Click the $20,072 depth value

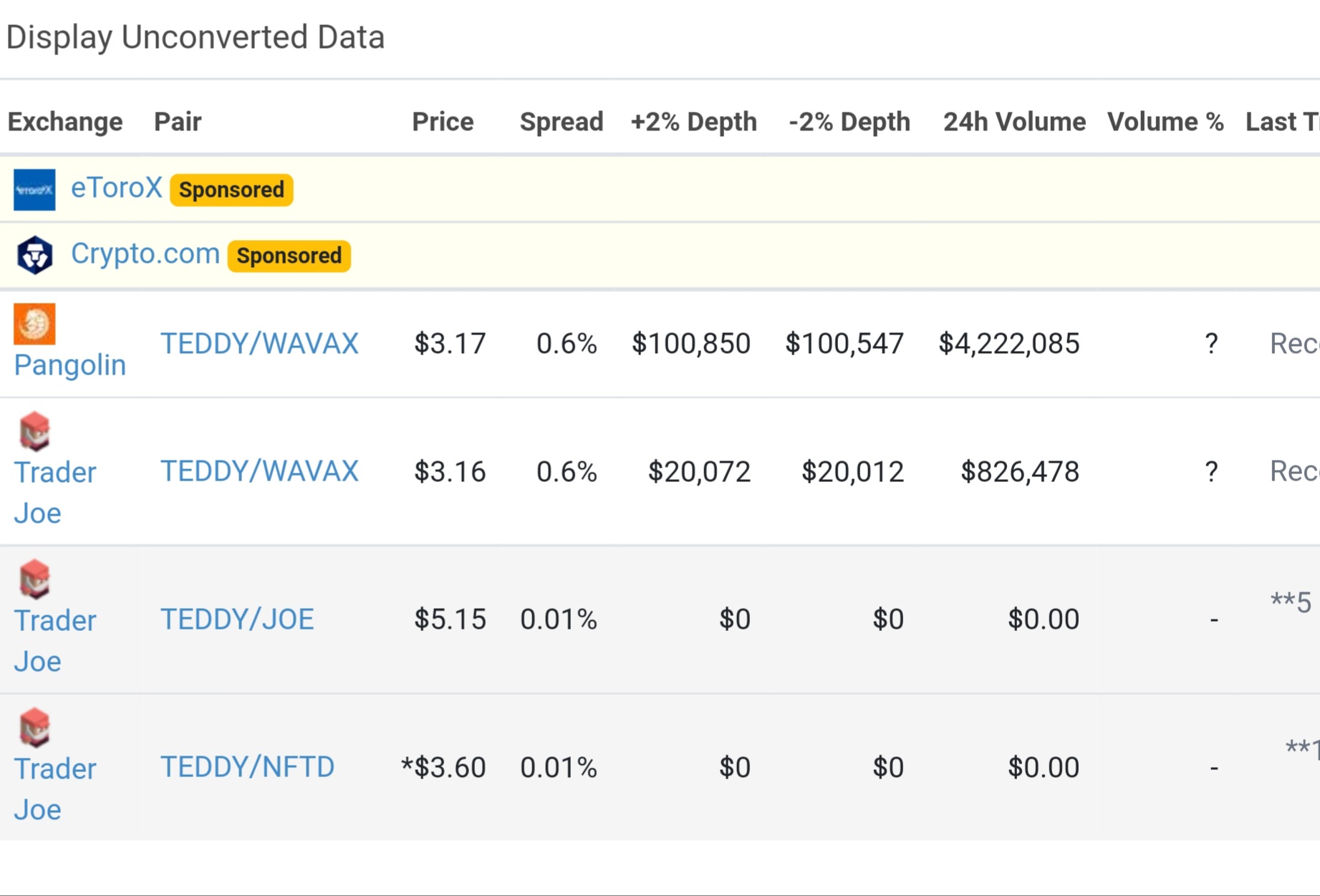coord(699,472)
